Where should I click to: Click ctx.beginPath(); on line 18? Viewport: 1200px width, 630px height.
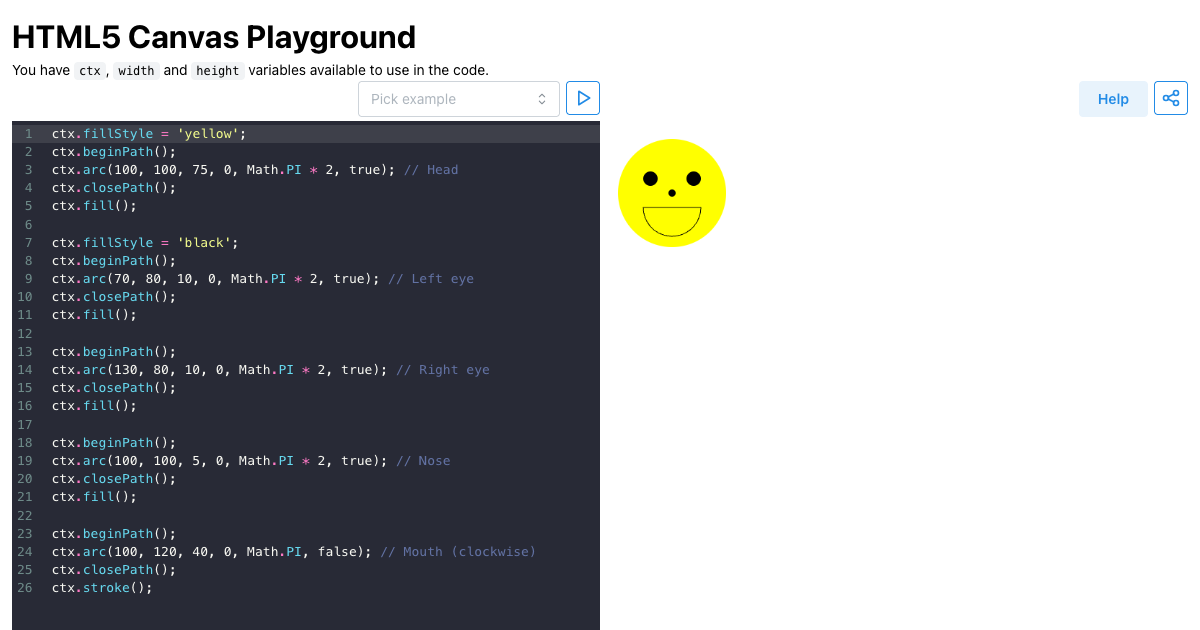[114, 443]
